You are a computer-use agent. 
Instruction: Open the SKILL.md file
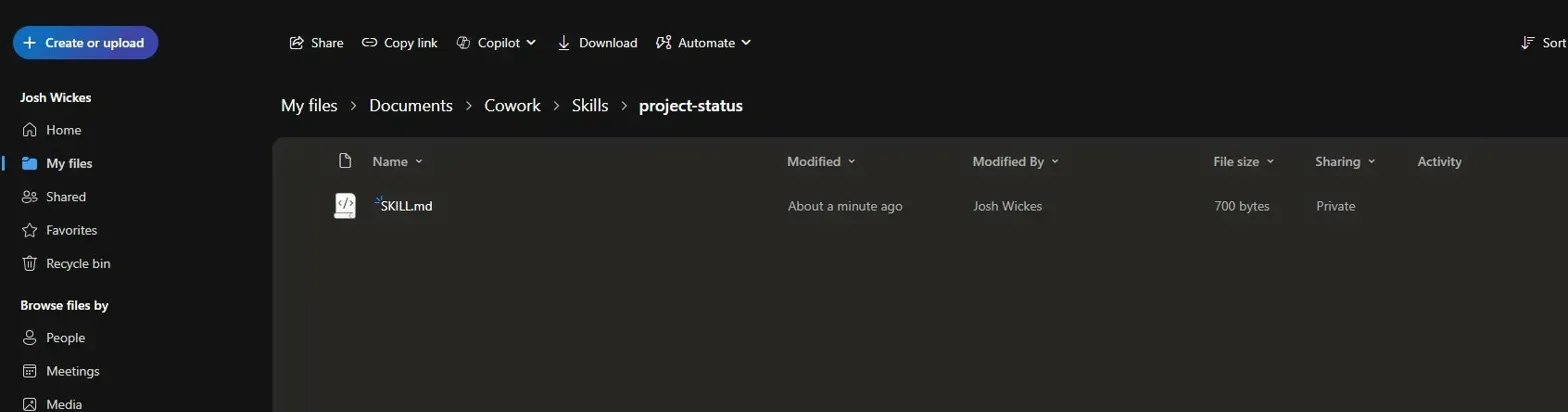coord(406,206)
